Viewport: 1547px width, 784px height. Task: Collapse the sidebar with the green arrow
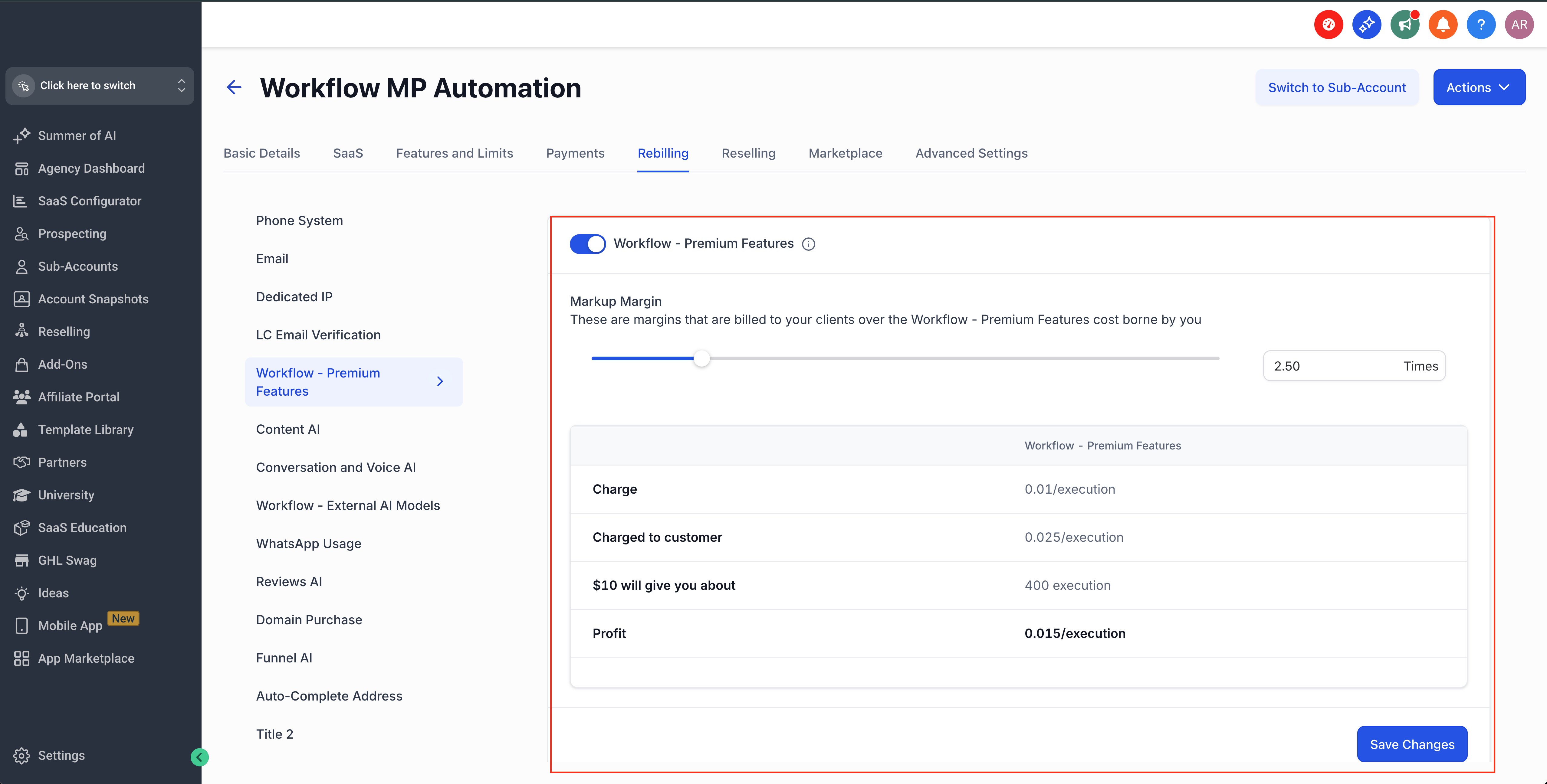point(199,757)
